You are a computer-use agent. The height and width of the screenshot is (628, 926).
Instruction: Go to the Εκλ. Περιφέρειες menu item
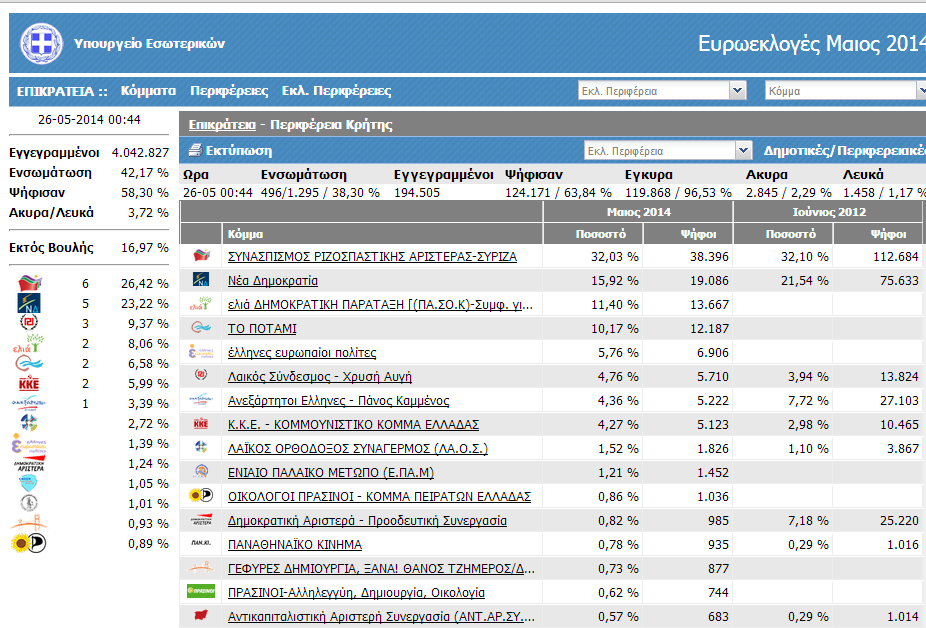[x=336, y=91]
